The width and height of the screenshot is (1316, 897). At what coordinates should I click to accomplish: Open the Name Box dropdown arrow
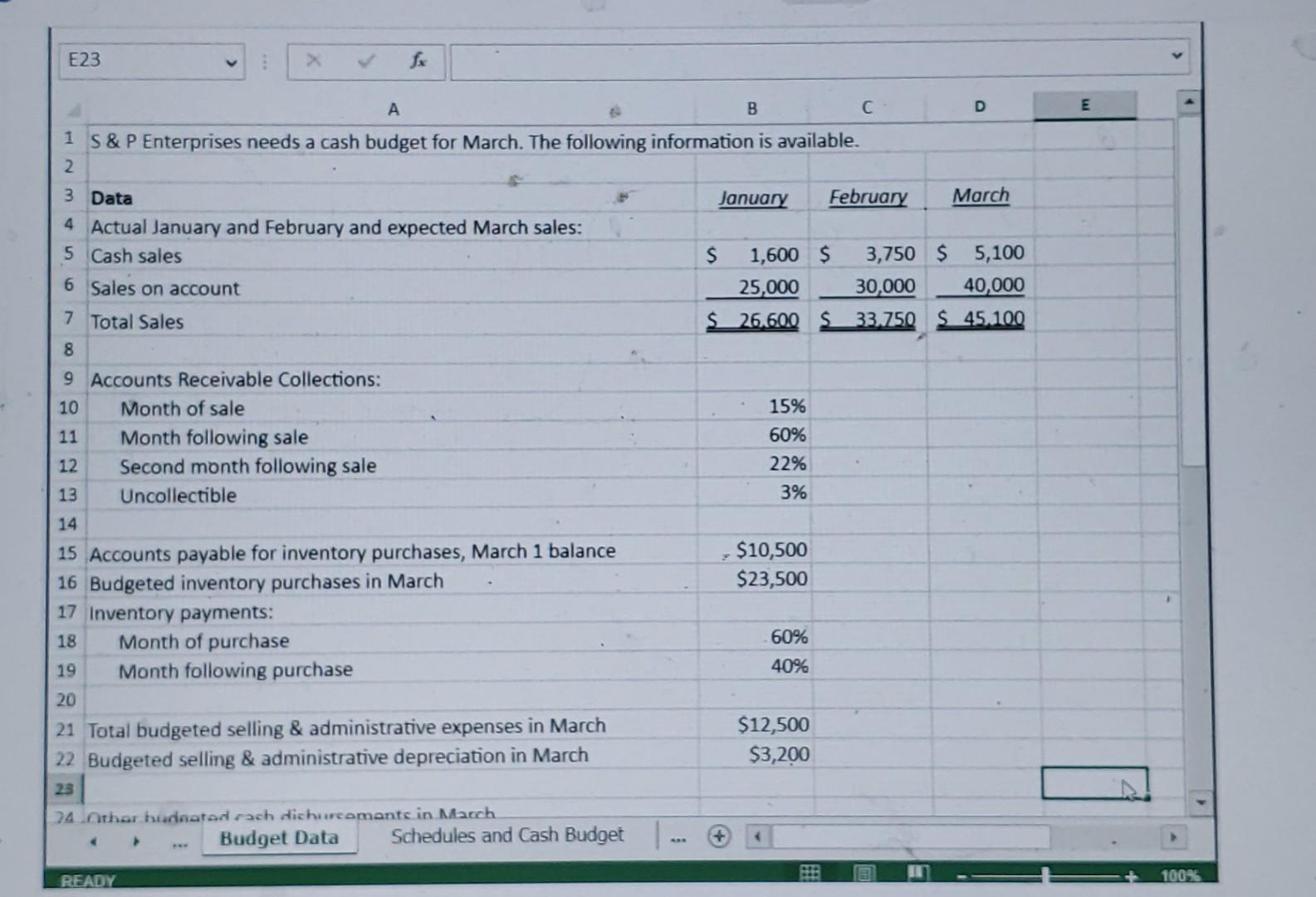[230, 63]
